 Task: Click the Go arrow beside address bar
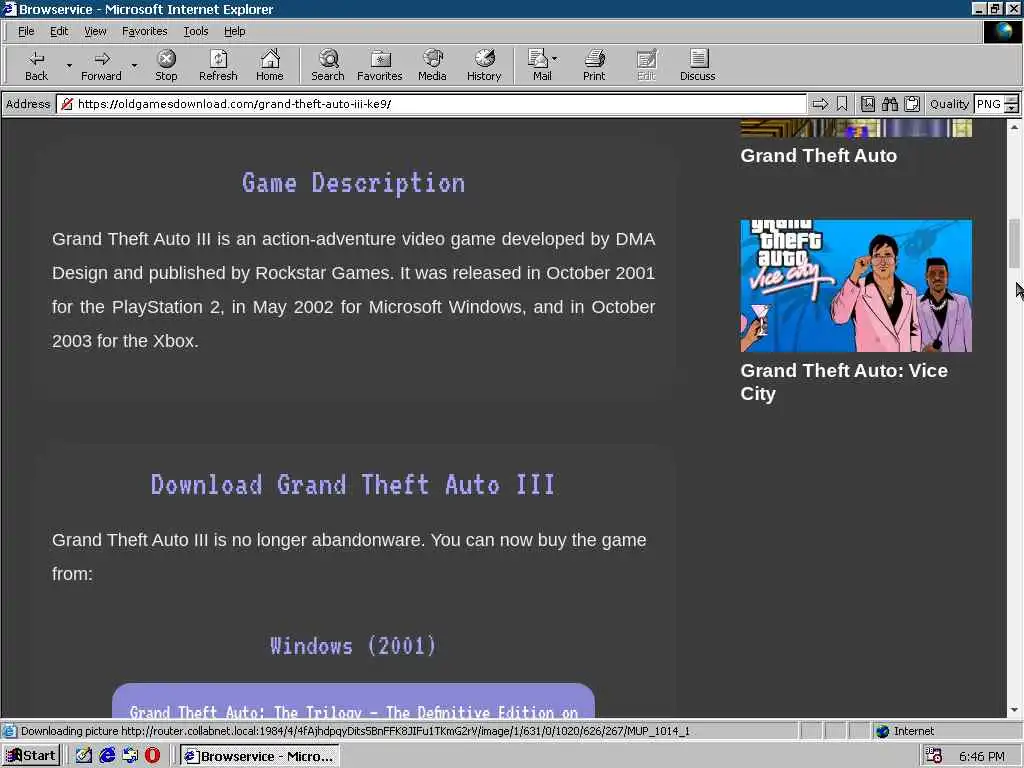click(820, 104)
